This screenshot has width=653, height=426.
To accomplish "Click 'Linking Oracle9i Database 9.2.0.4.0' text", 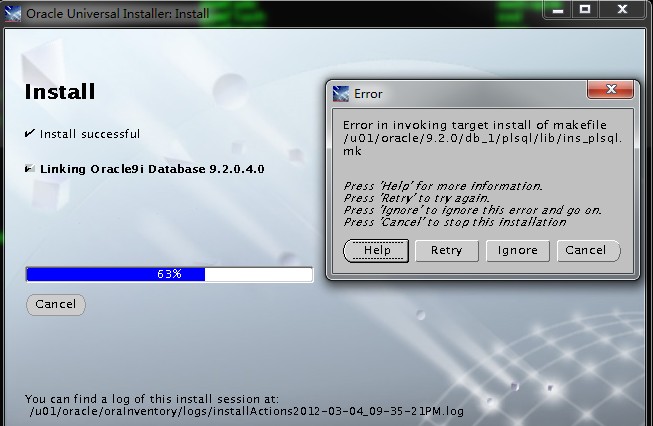I will (x=152, y=169).
